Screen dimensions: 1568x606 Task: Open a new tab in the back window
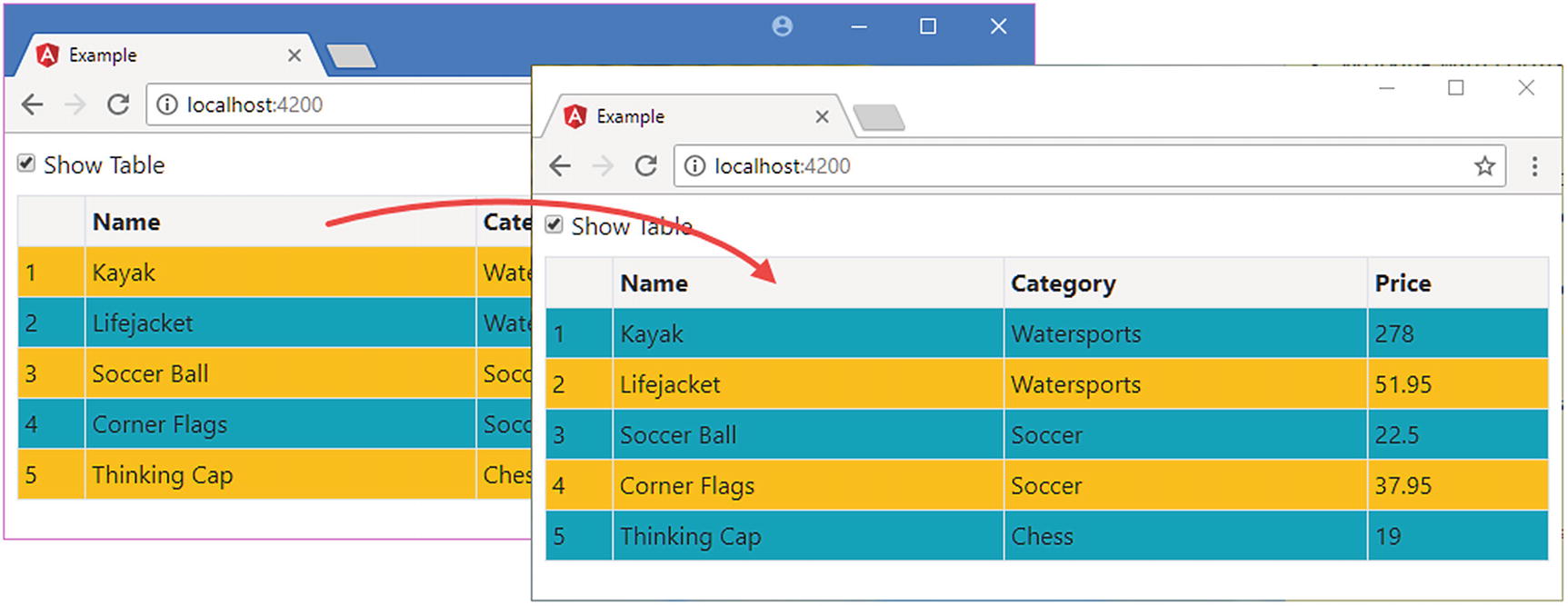tap(351, 57)
